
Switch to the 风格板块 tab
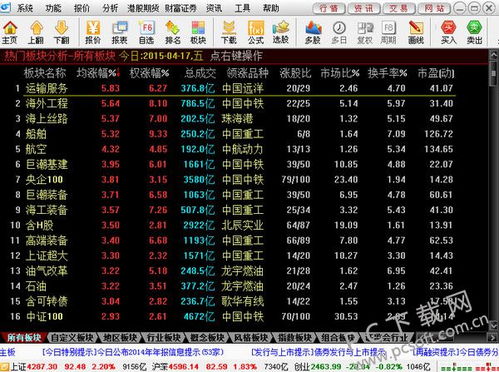pos(251,338)
